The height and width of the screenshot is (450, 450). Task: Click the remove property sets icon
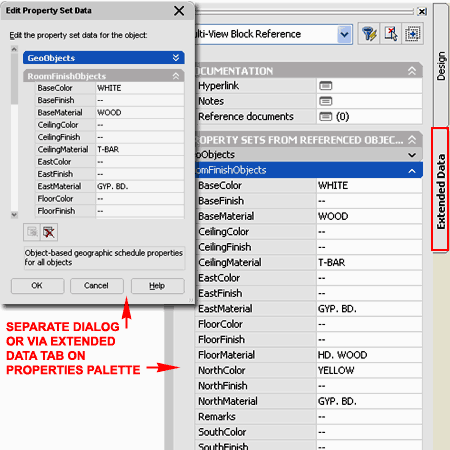pos(49,232)
